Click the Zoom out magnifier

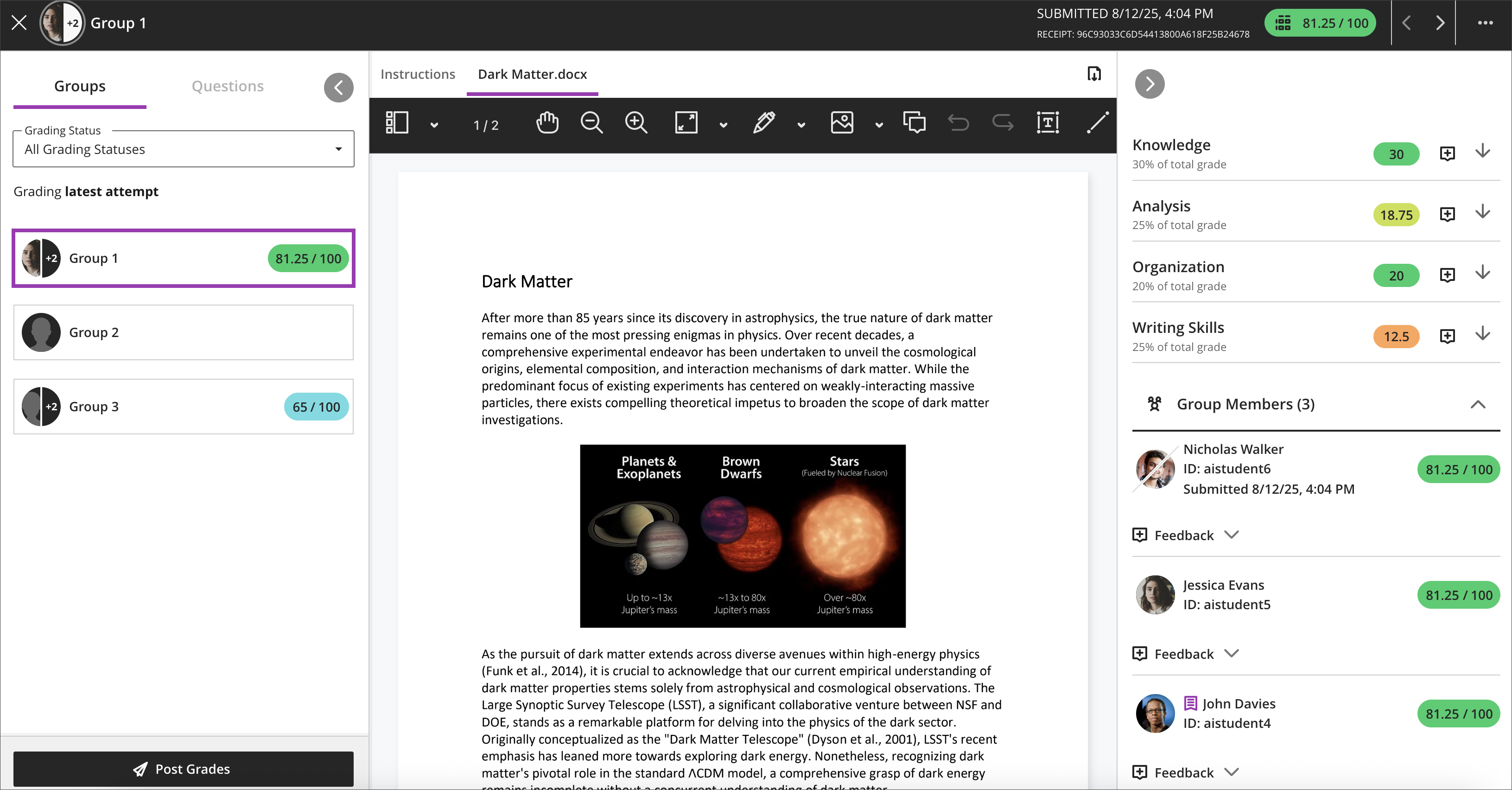[x=591, y=124]
